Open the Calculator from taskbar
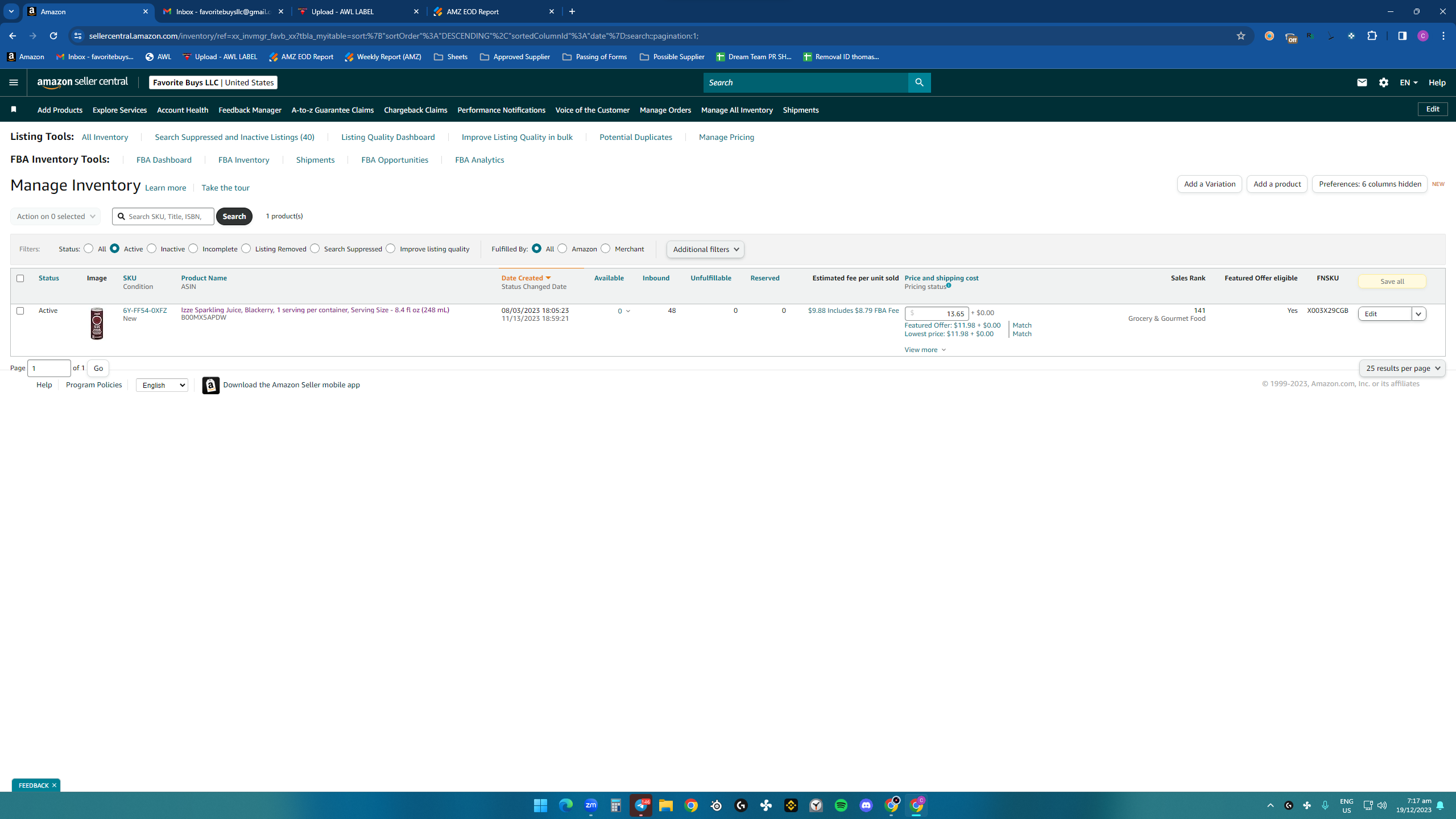The image size is (1456, 819). click(616, 805)
